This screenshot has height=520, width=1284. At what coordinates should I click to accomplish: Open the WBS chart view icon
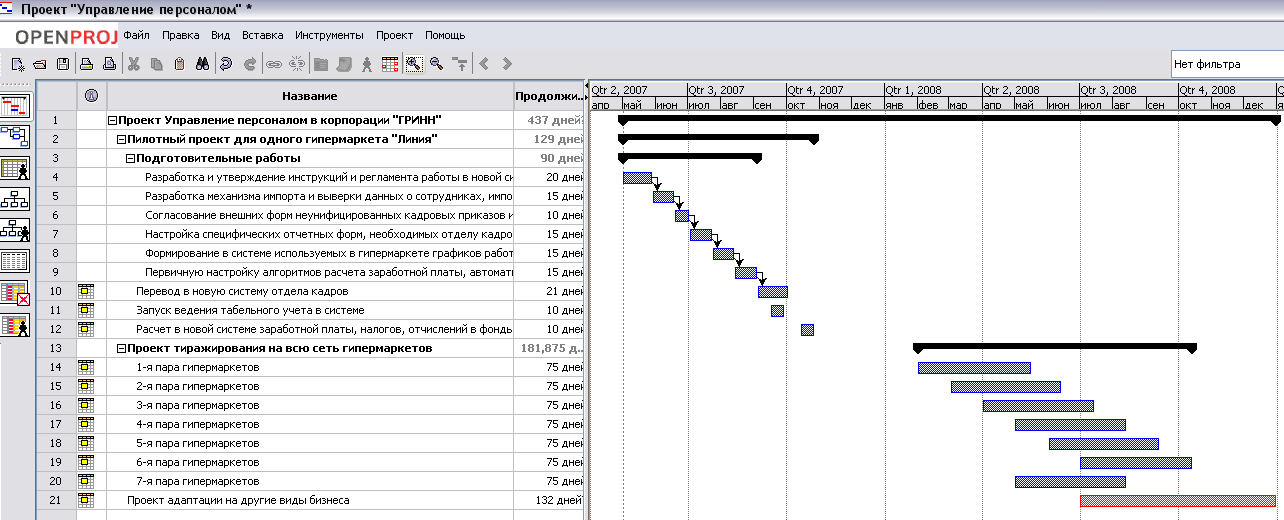point(16,199)
